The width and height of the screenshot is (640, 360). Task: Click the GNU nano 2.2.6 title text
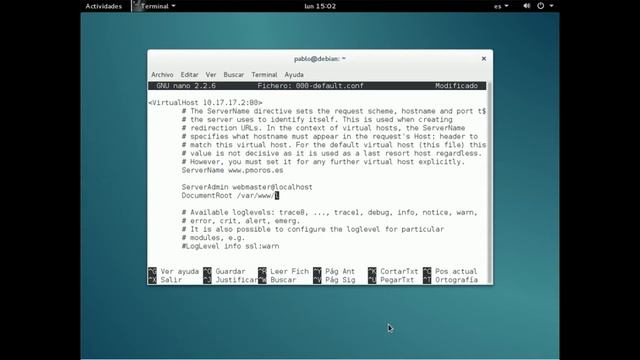tap(186, 86)
